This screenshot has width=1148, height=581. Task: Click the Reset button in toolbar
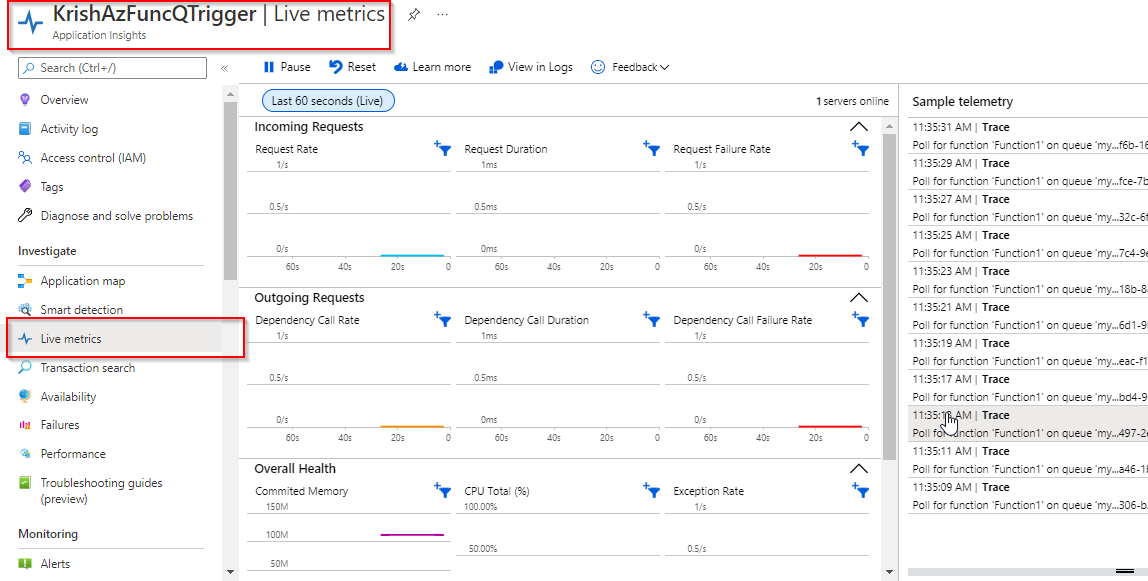(x=352, y=67)
